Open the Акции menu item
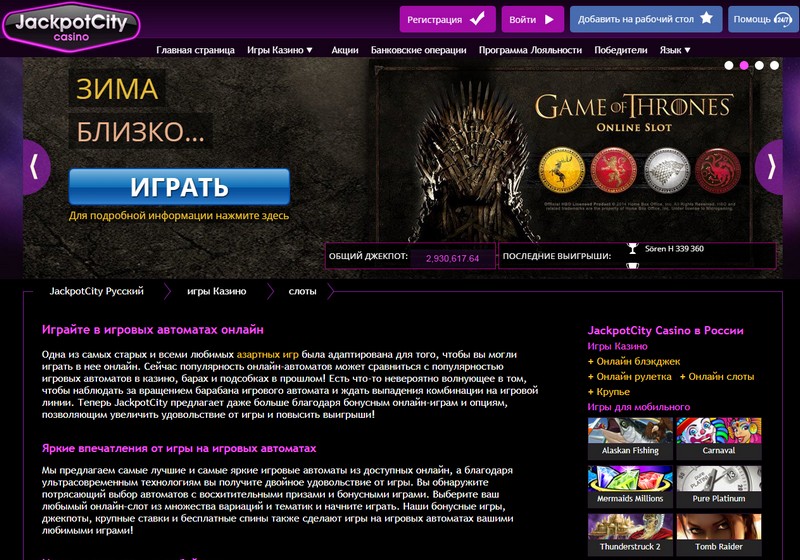Image resolution: width=800 pixels, height=560 pixels. (345, 50)
